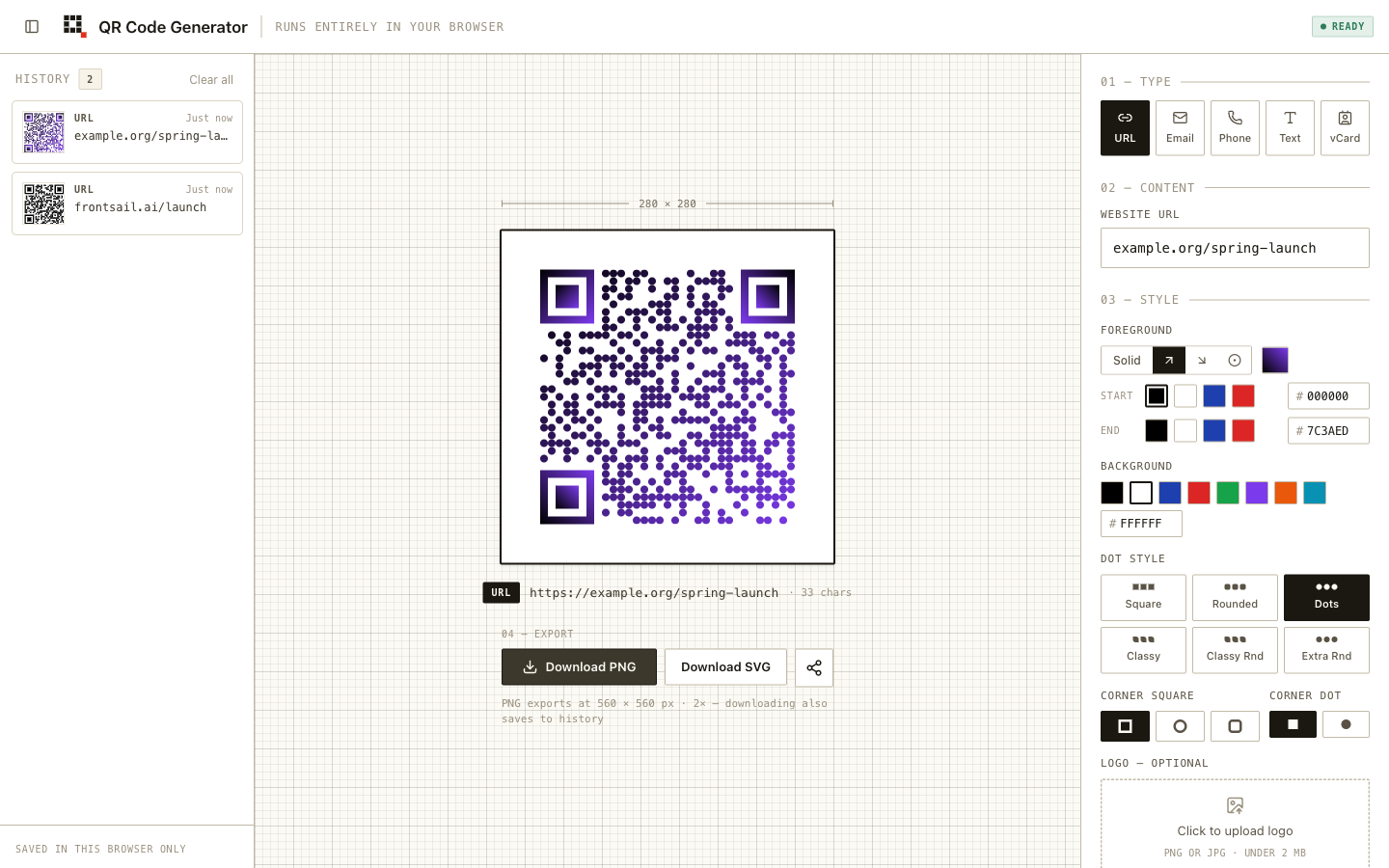Image resolution: width=1389 pixels, height=868 pixels.
Task: Click the https://example.org/spring-launch encoded URL text
Action: pos(654,593)
